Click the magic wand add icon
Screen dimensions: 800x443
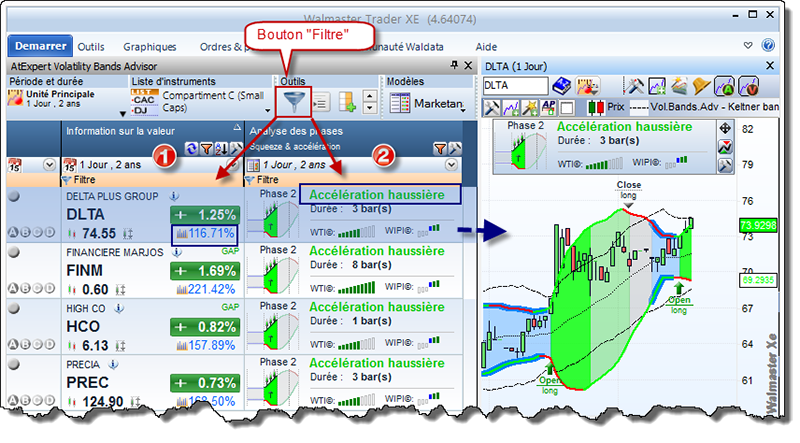pyautogui.click(x=530, y=108)
